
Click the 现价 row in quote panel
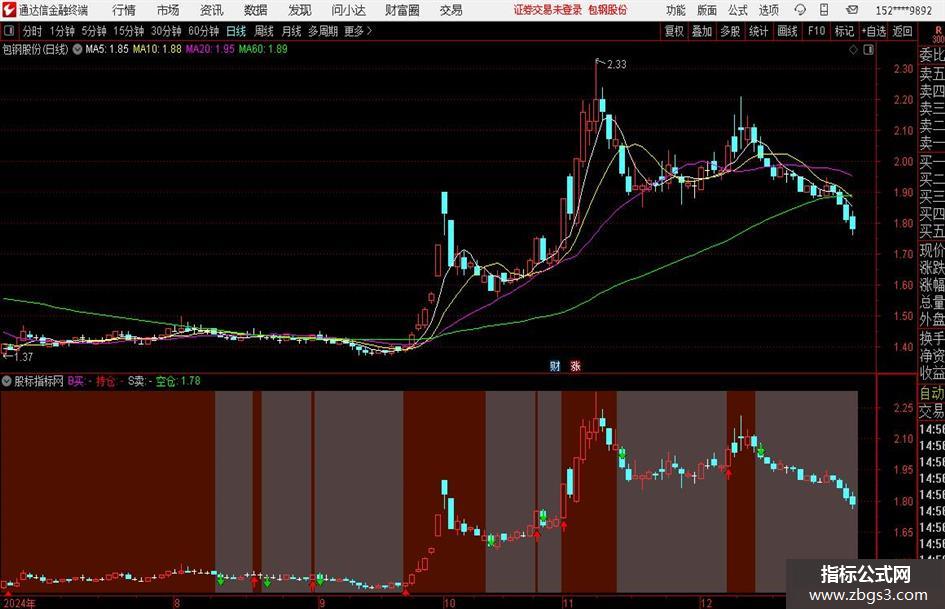[x=931, y=250]
